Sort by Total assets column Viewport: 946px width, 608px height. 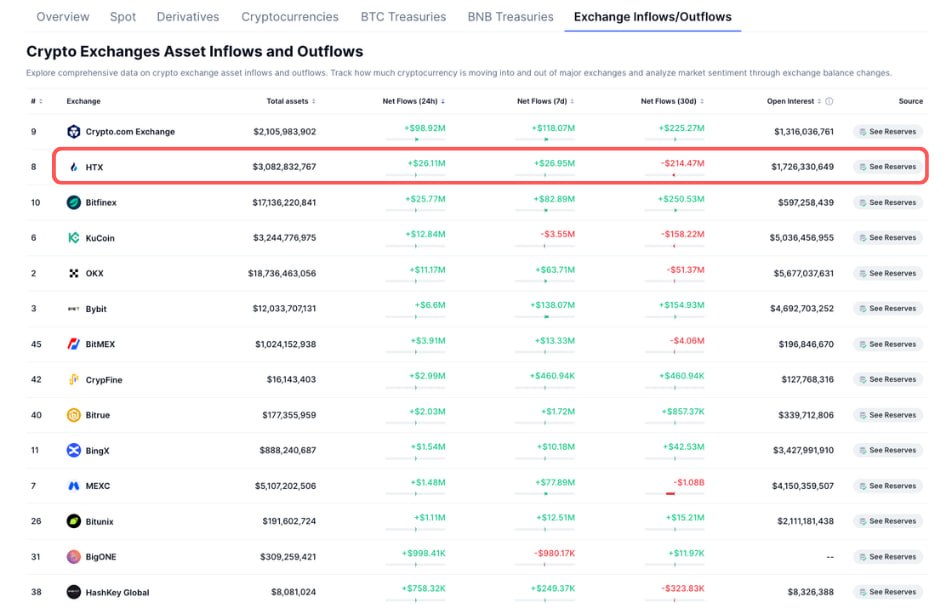click(291, 101)
